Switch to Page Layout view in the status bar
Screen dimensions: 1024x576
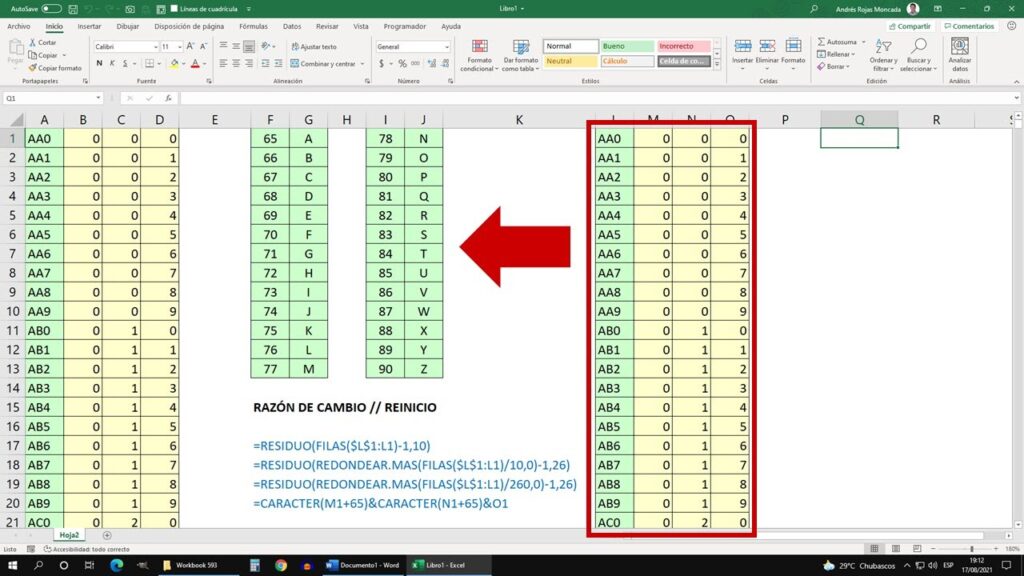coord(895,549)
